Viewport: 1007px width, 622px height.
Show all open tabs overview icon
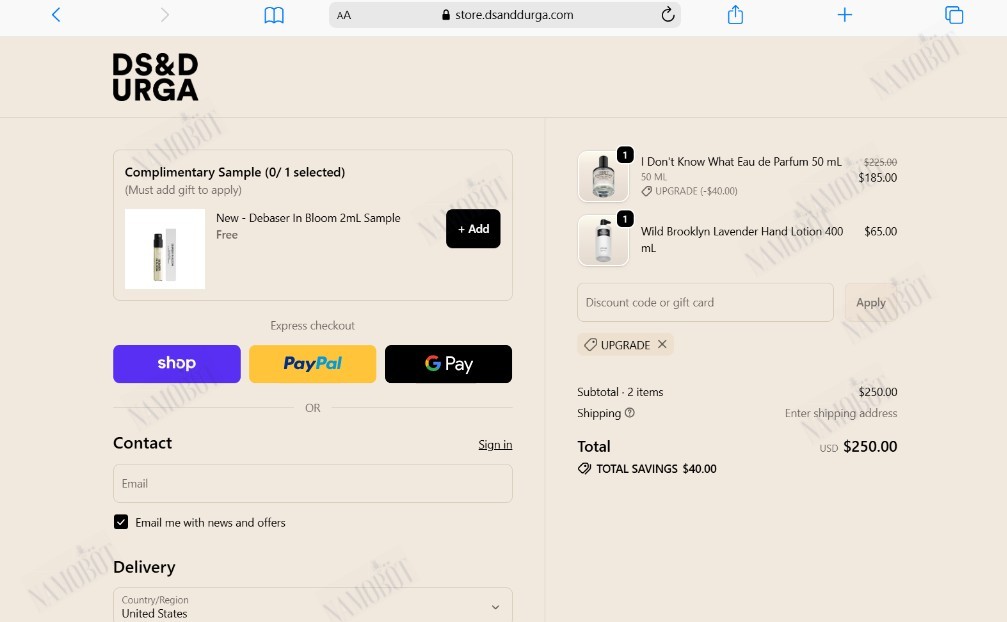[x=954, y=15]
